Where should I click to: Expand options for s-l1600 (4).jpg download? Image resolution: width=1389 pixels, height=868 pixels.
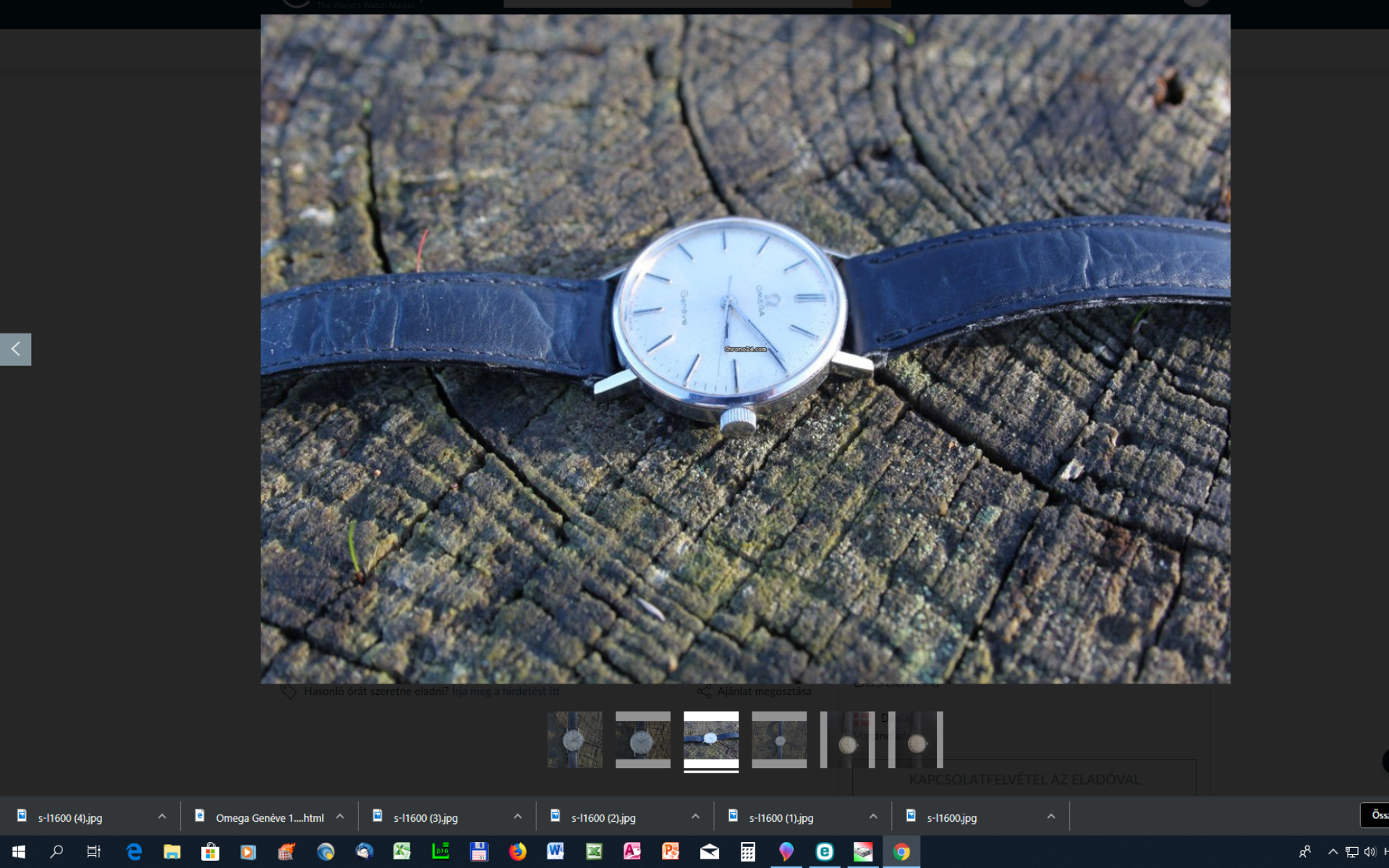pos(162,817)
